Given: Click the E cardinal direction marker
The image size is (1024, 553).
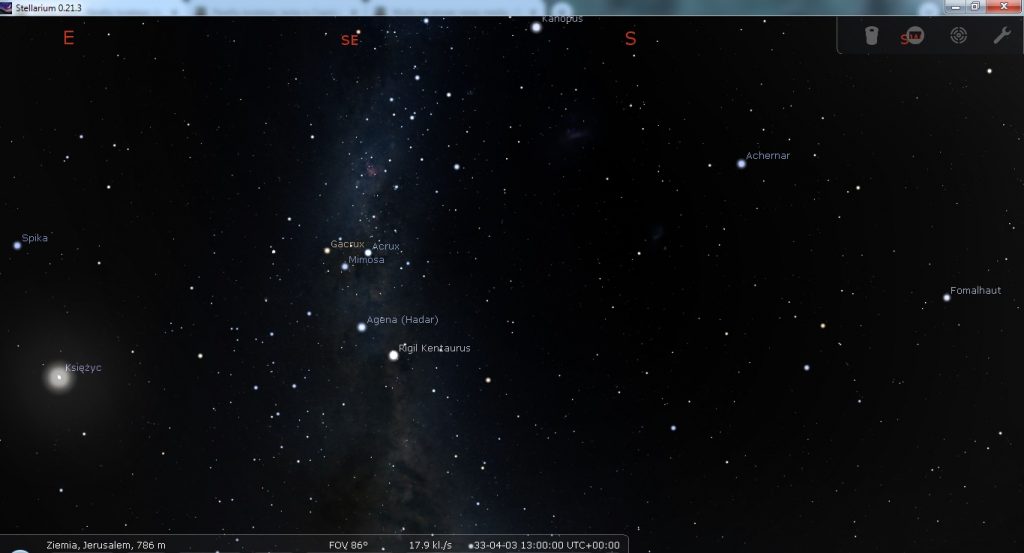Looking at the screenshot, I should 69,38.
